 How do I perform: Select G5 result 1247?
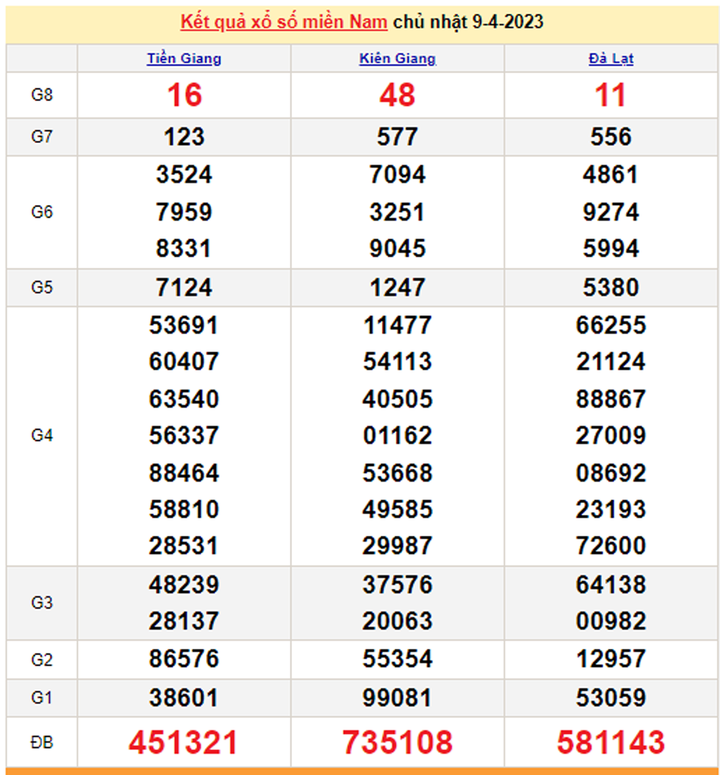click(397, 288)
